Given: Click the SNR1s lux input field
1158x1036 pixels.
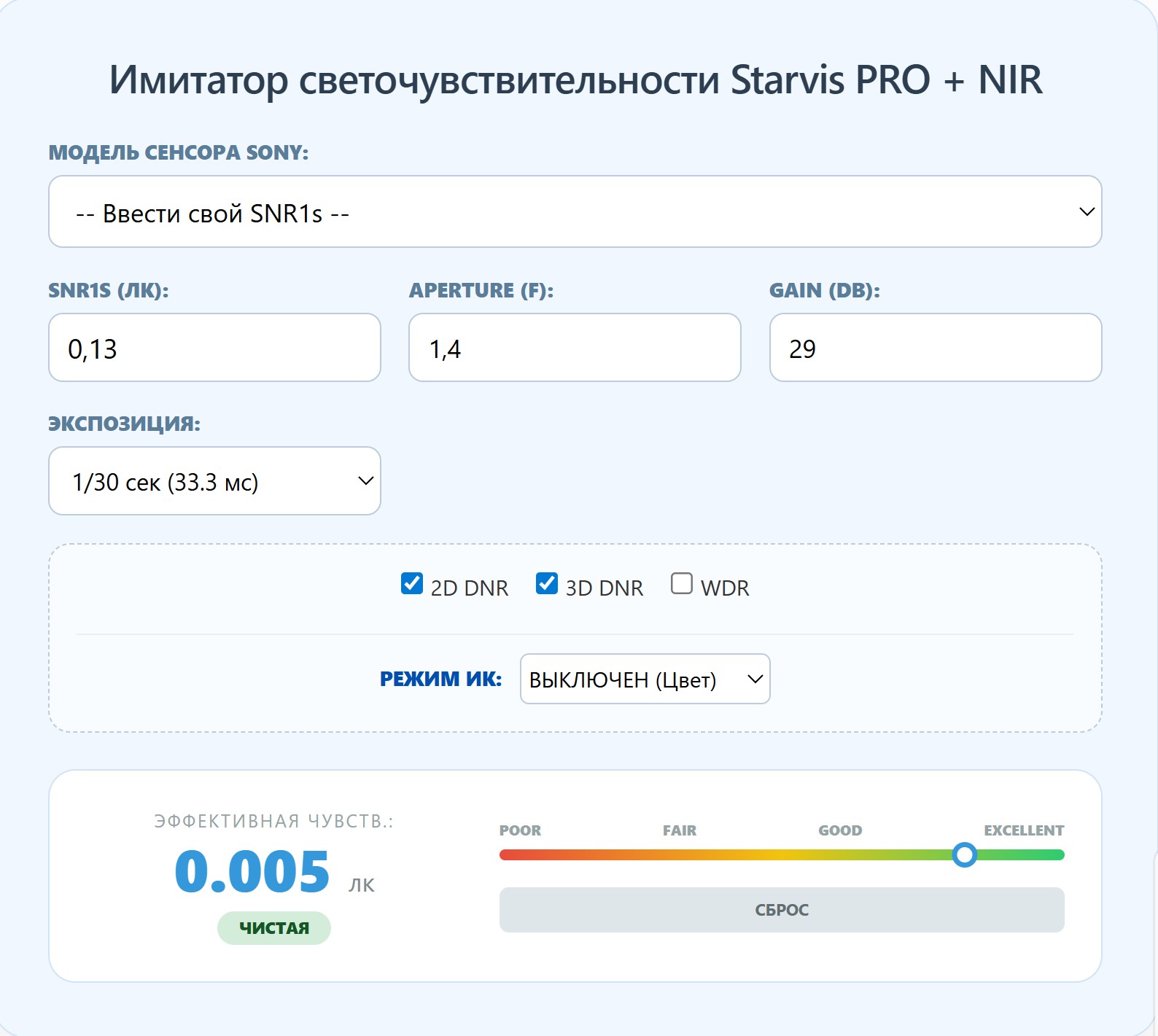Looking at the screenshot, I should [214, 348].
